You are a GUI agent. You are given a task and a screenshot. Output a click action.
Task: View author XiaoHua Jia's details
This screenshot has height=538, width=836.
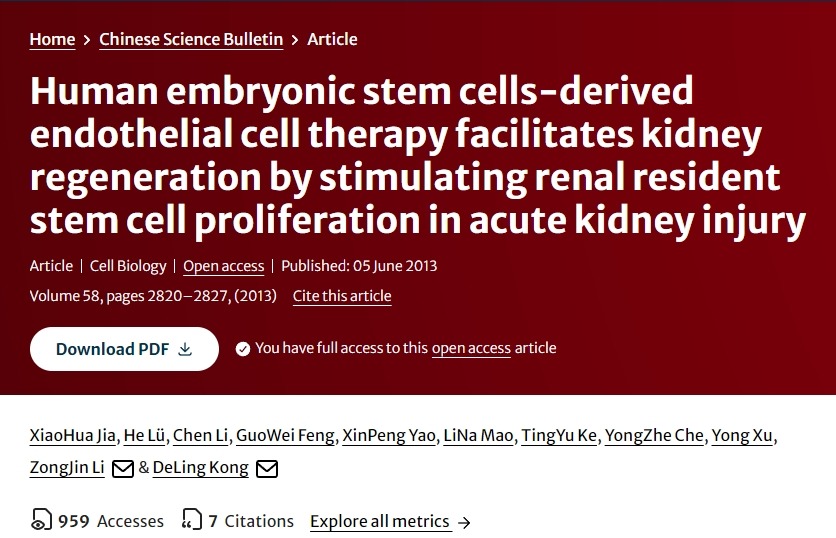(x=73, y=435)
